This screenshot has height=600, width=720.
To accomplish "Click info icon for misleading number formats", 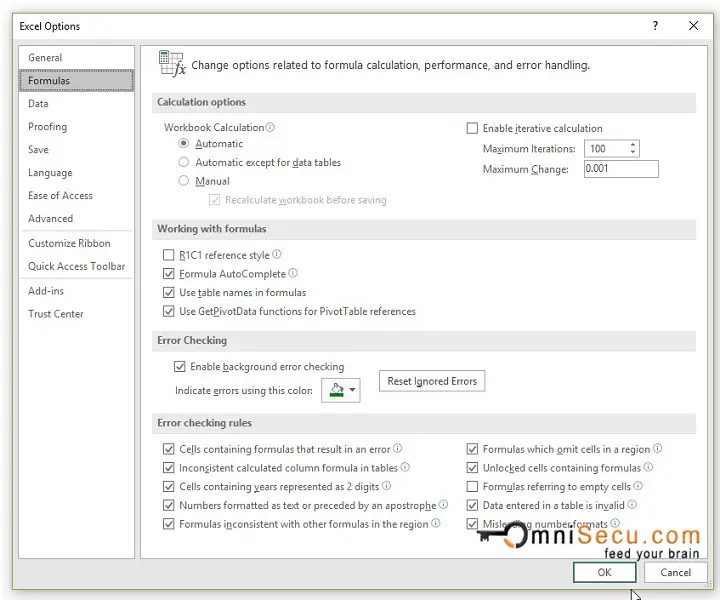I will [x=615, y=523].
